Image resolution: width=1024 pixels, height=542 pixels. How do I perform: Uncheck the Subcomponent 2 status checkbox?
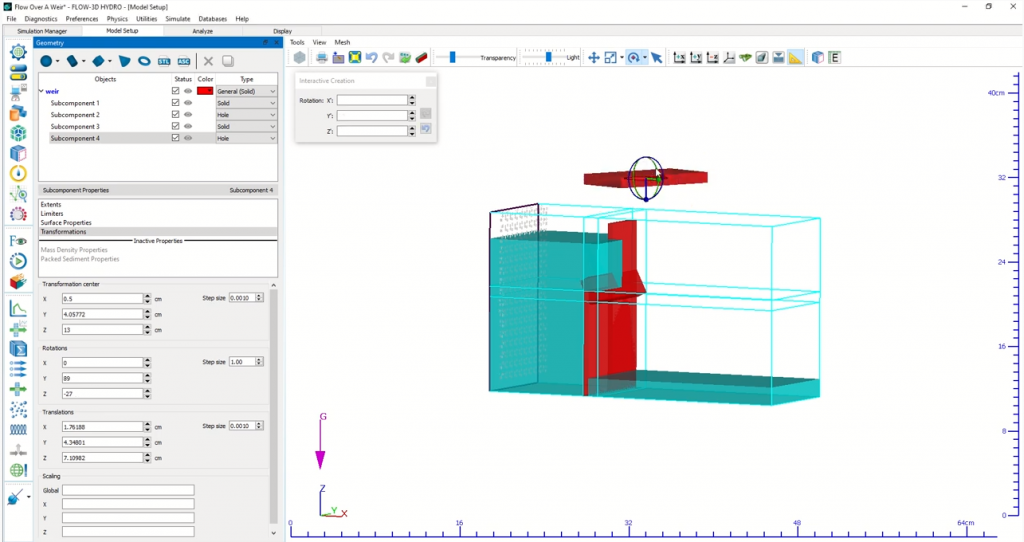coord(176,115)
